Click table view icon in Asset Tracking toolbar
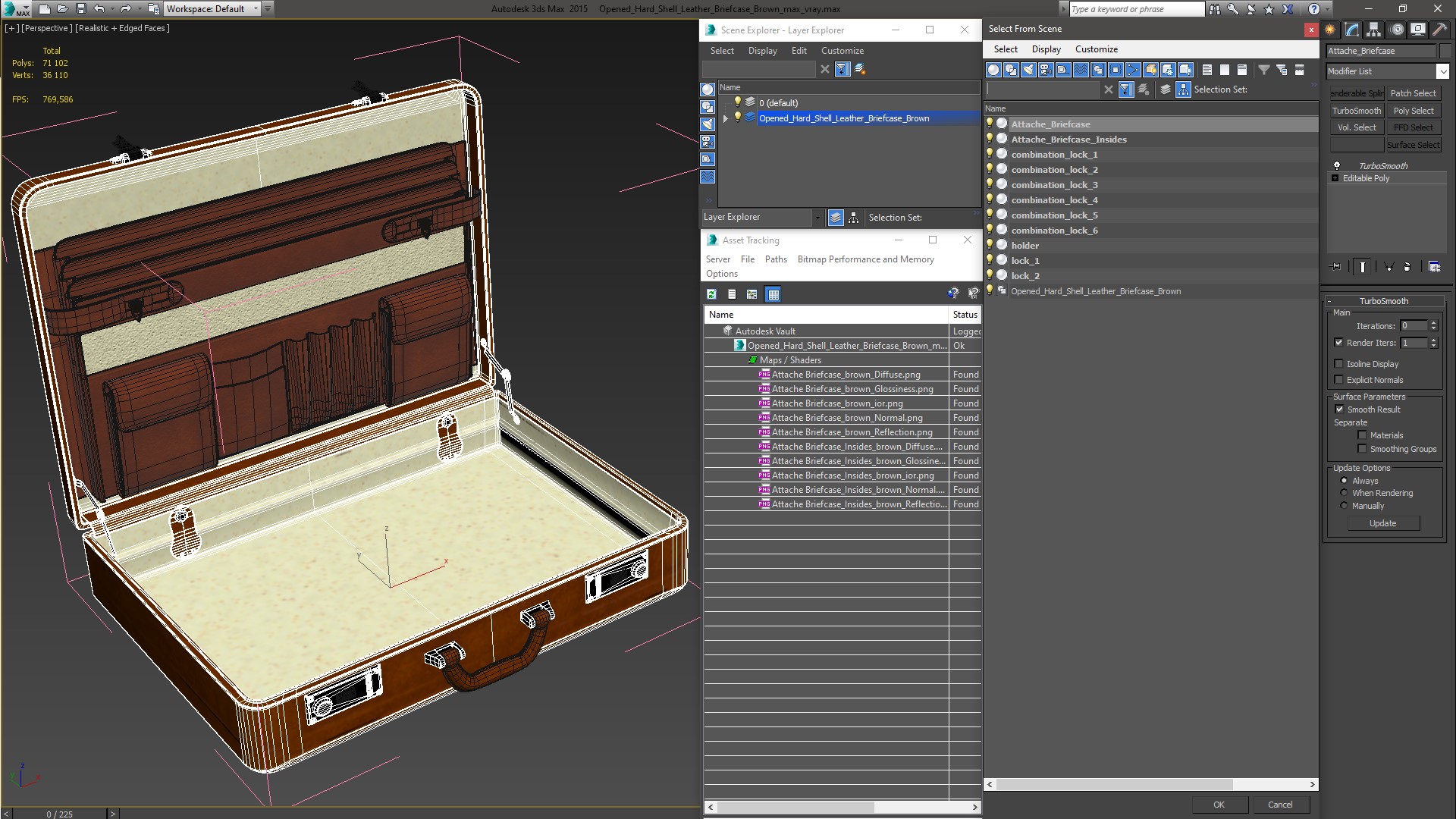The width and height of the screenshot is (1456, 819). pyautogui.click(x=773, y=294)
